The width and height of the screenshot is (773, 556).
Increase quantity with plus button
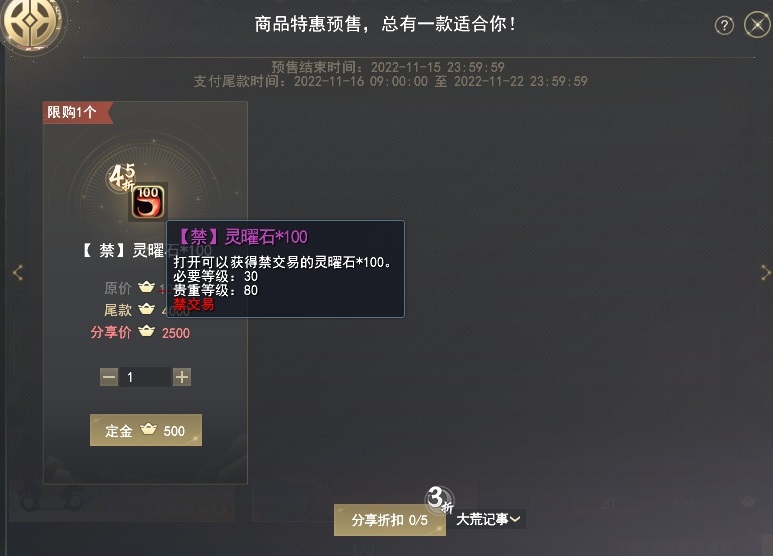182,378
